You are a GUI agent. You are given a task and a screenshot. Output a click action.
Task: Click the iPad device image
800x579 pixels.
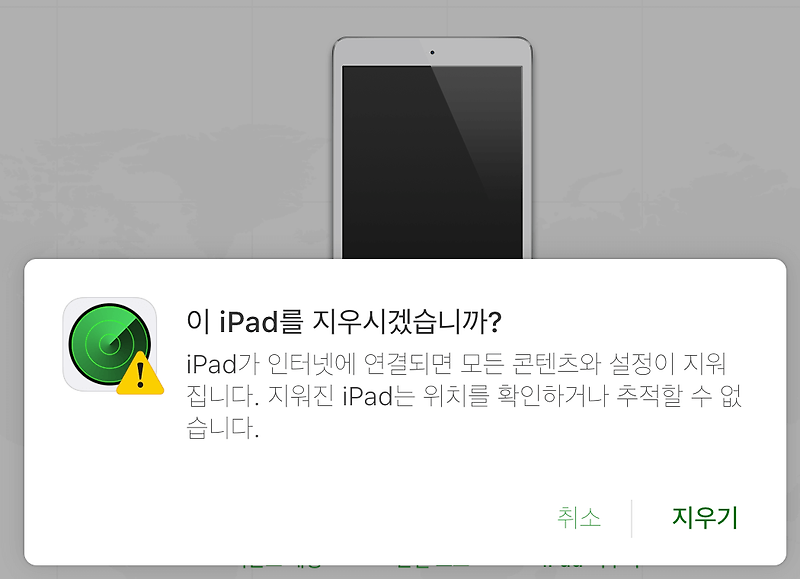coord(432,147)
